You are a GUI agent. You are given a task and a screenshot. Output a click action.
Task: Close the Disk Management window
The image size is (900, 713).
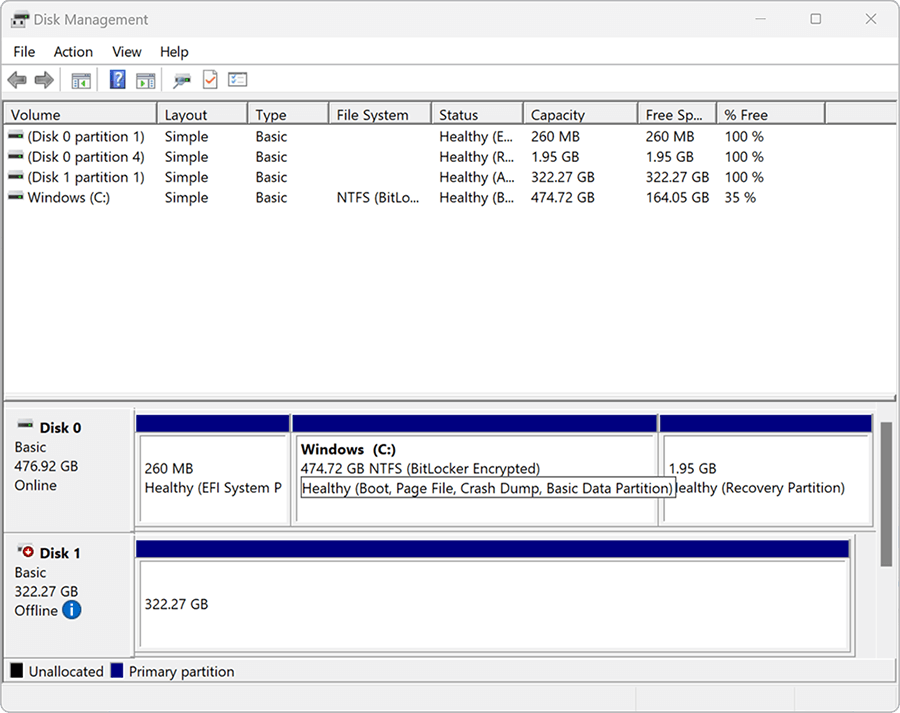871,19
